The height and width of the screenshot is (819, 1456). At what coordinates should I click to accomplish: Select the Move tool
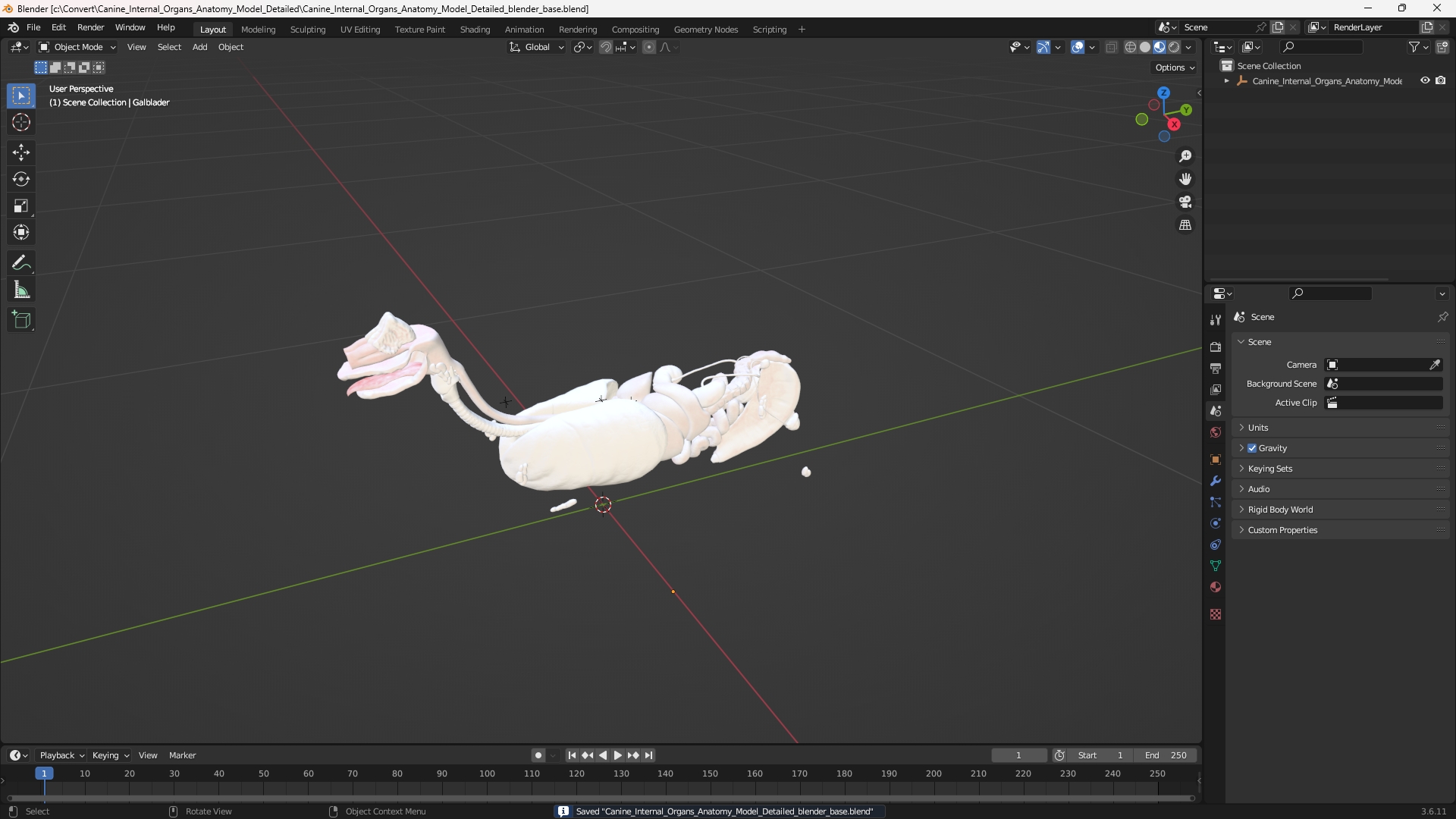21,152
